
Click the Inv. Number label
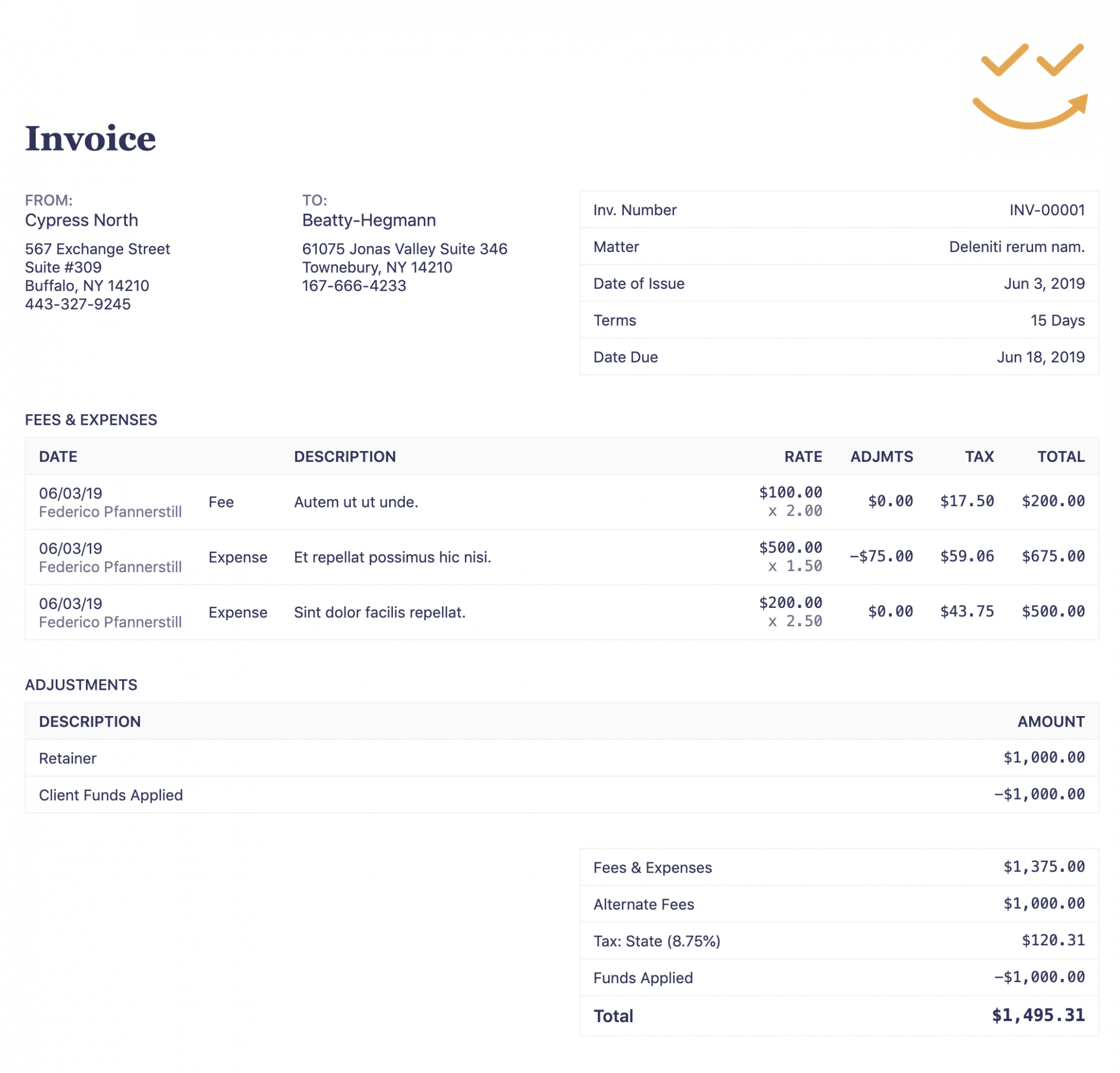pos(635,210)
